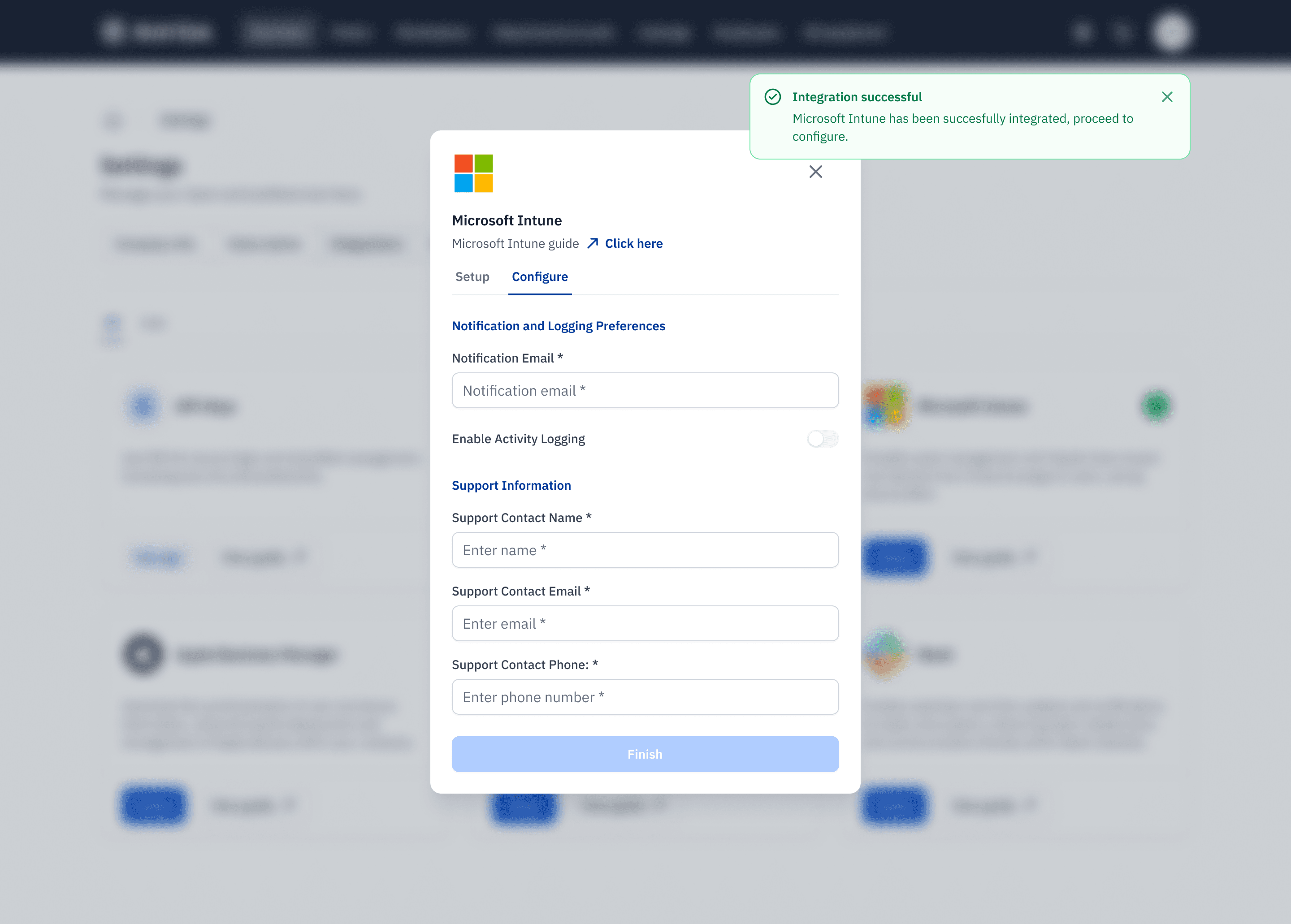Click dark circular icon on bottom-left card
This screenshot has width=1291, height=924.
point(143,654)
